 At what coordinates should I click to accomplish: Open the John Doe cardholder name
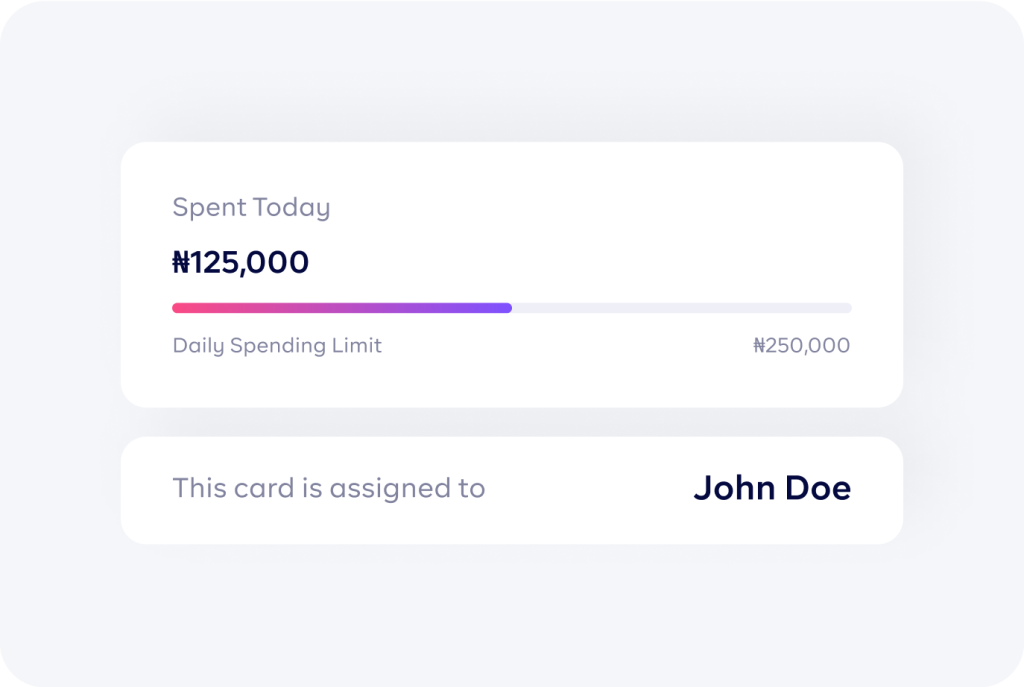point(772,488)
